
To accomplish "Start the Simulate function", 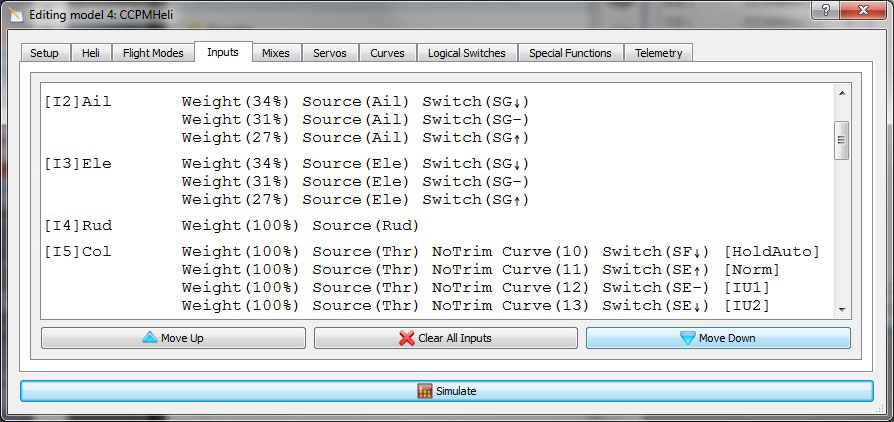I will [447, 391].
